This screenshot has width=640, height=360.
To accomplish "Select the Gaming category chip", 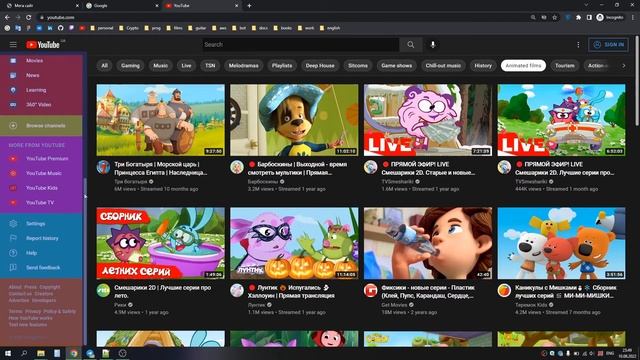I will click(x=130, y=65).
